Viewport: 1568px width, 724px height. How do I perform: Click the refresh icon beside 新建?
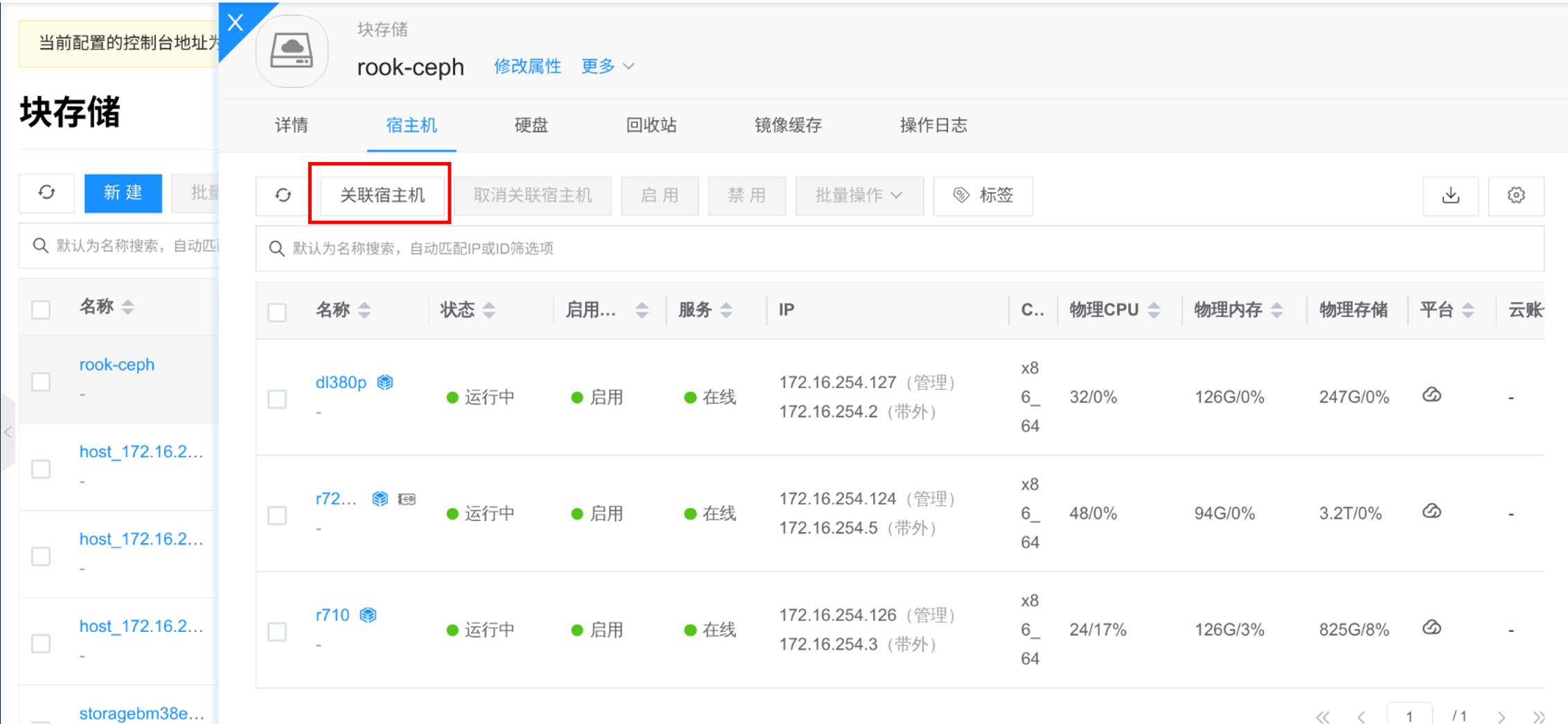coord(46,193)
